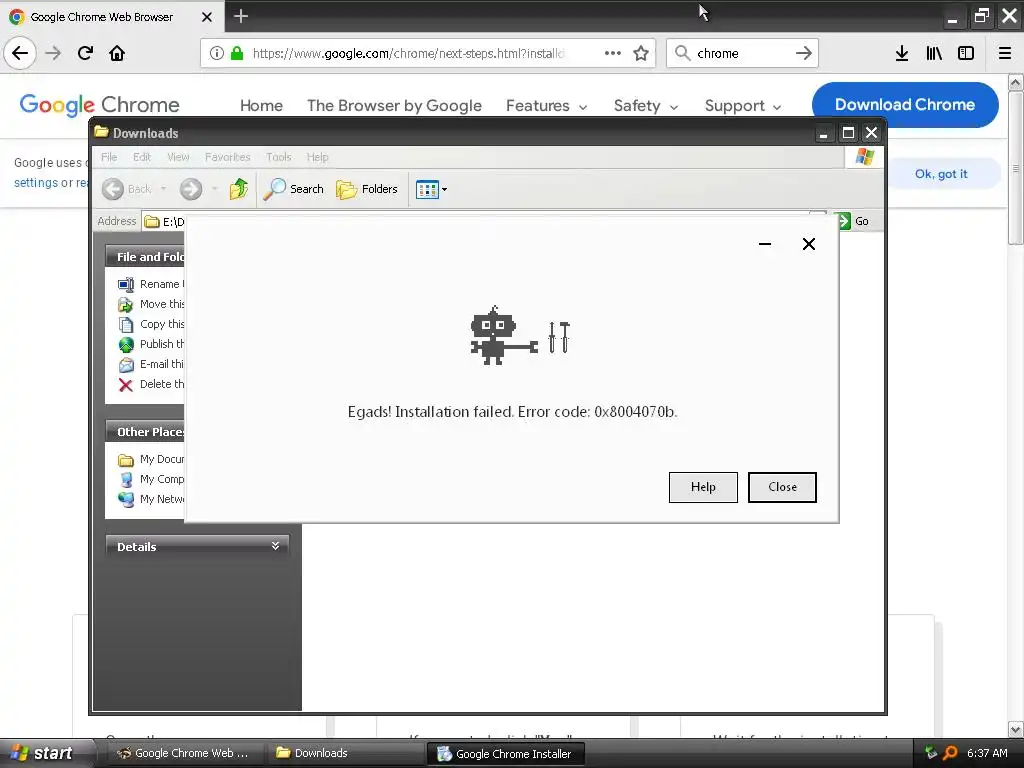This screenshot has height=768, width=1024.
Task: Toggle the browser sidebar icon
Action: click(x=966, y=53)
